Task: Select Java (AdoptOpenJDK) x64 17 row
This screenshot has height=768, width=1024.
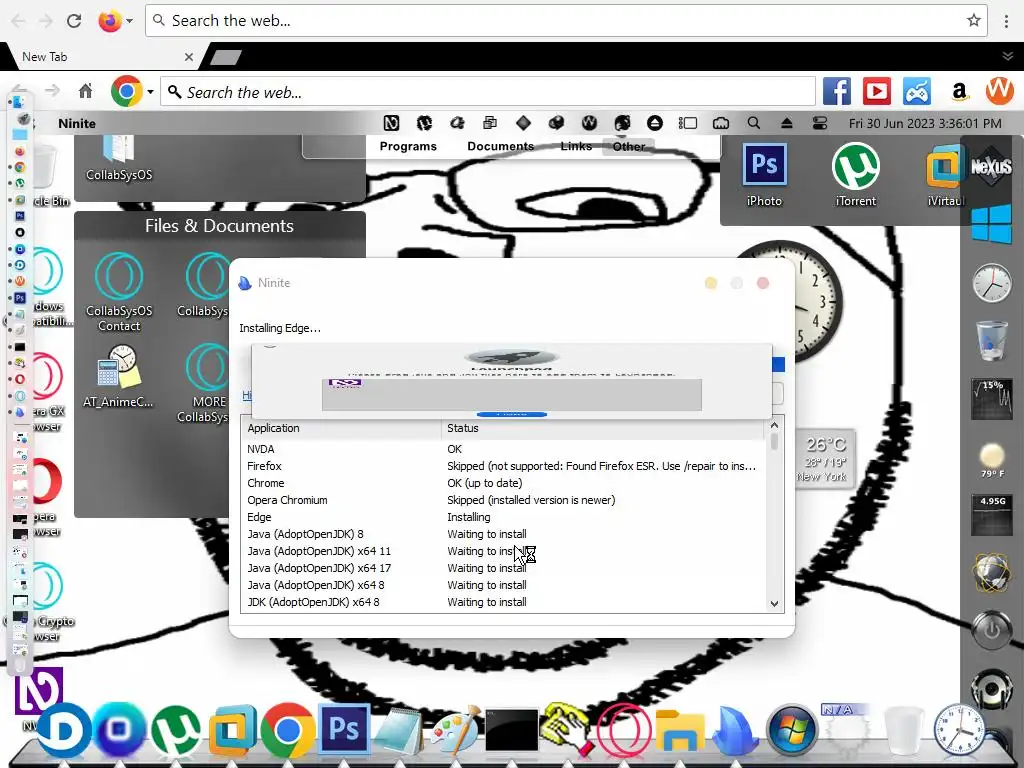Action: point(504,568)
